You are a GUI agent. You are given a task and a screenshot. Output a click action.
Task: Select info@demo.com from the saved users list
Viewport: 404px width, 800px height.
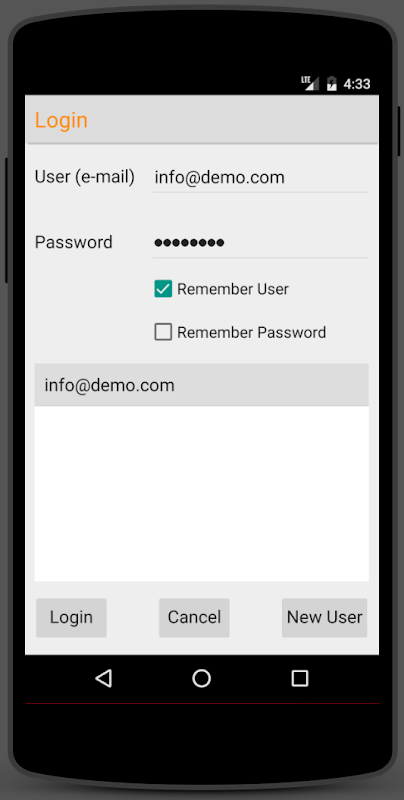201,385
